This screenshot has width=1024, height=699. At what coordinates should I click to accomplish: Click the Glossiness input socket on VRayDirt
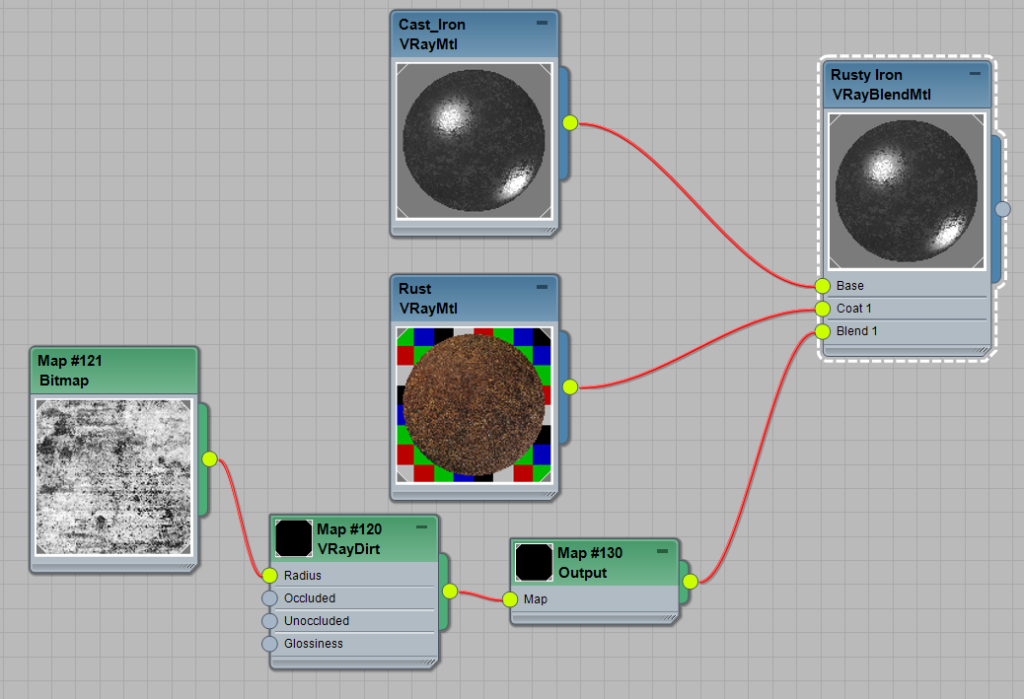click(x=269, y=644)
